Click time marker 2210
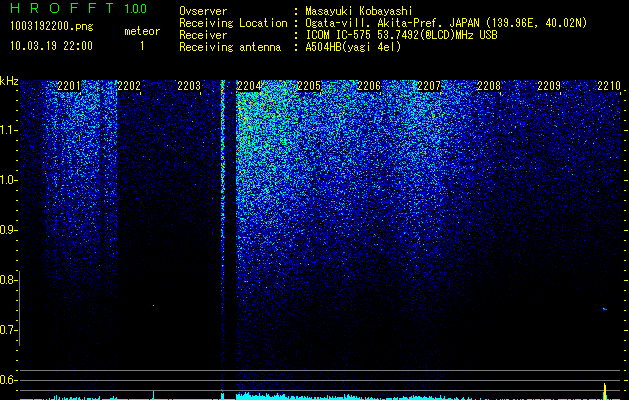Screen dimensions: 629x400 pyautogui.click(x=609, y=86)
